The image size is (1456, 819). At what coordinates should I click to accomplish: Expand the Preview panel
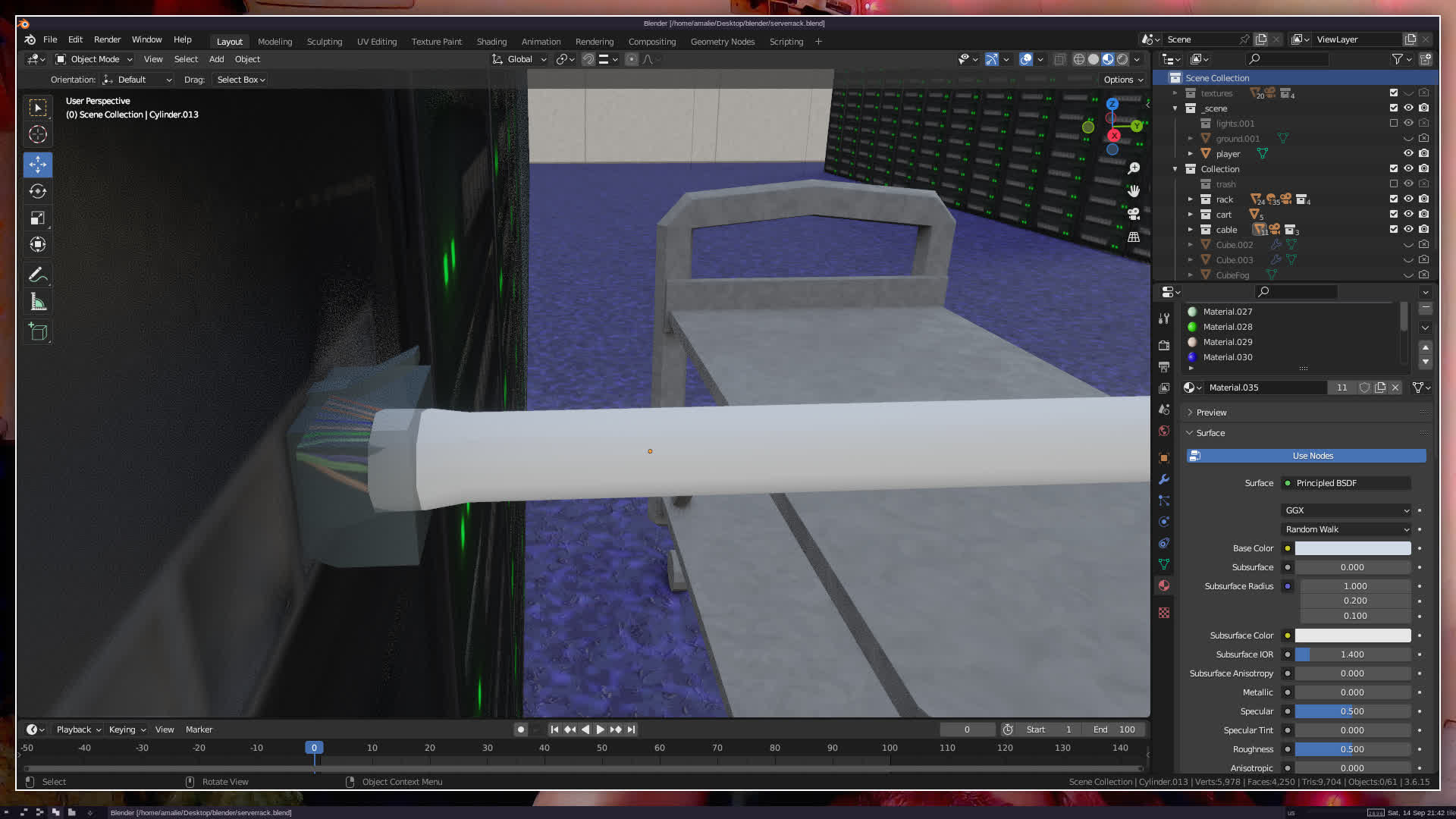click(x=1211, y=413)
